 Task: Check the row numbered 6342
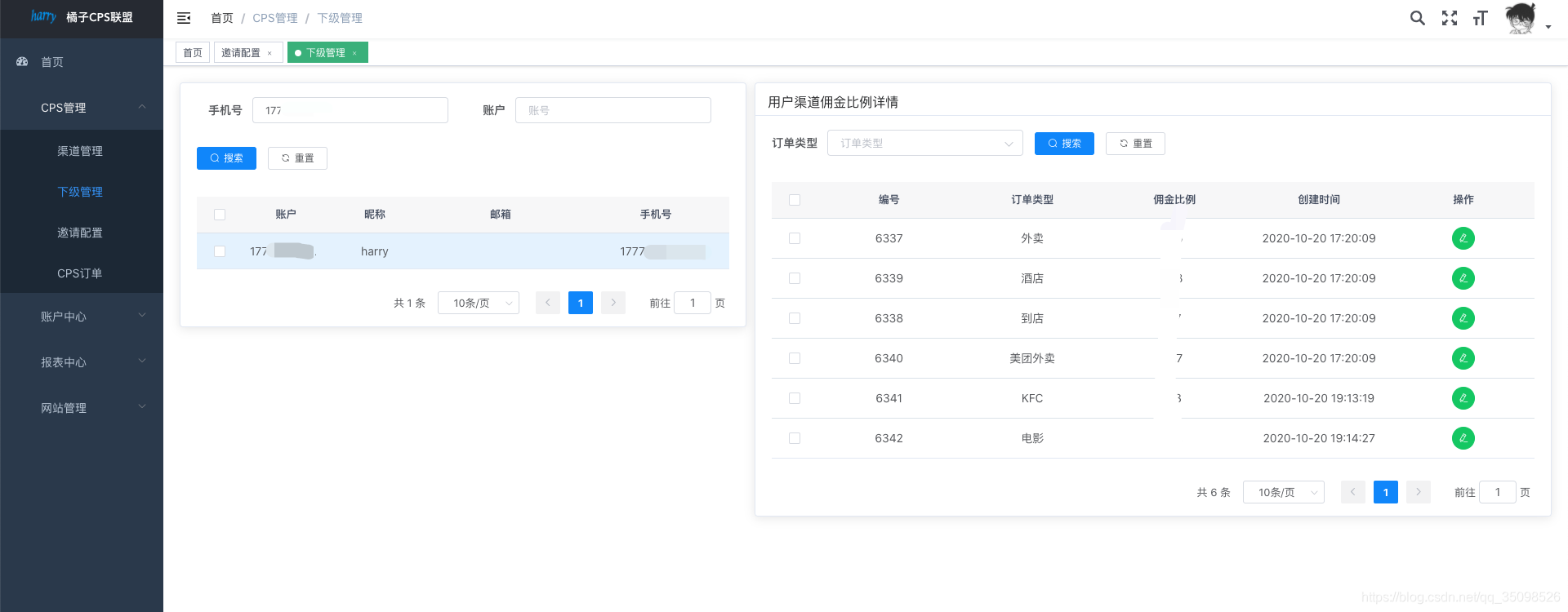[795, 438]
